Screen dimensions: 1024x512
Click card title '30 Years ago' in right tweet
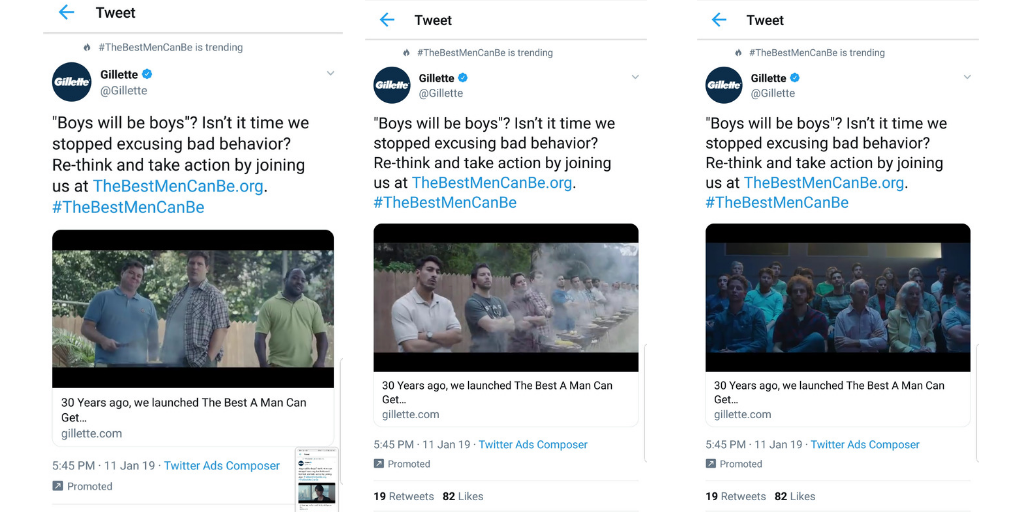[x=829, y=392]
